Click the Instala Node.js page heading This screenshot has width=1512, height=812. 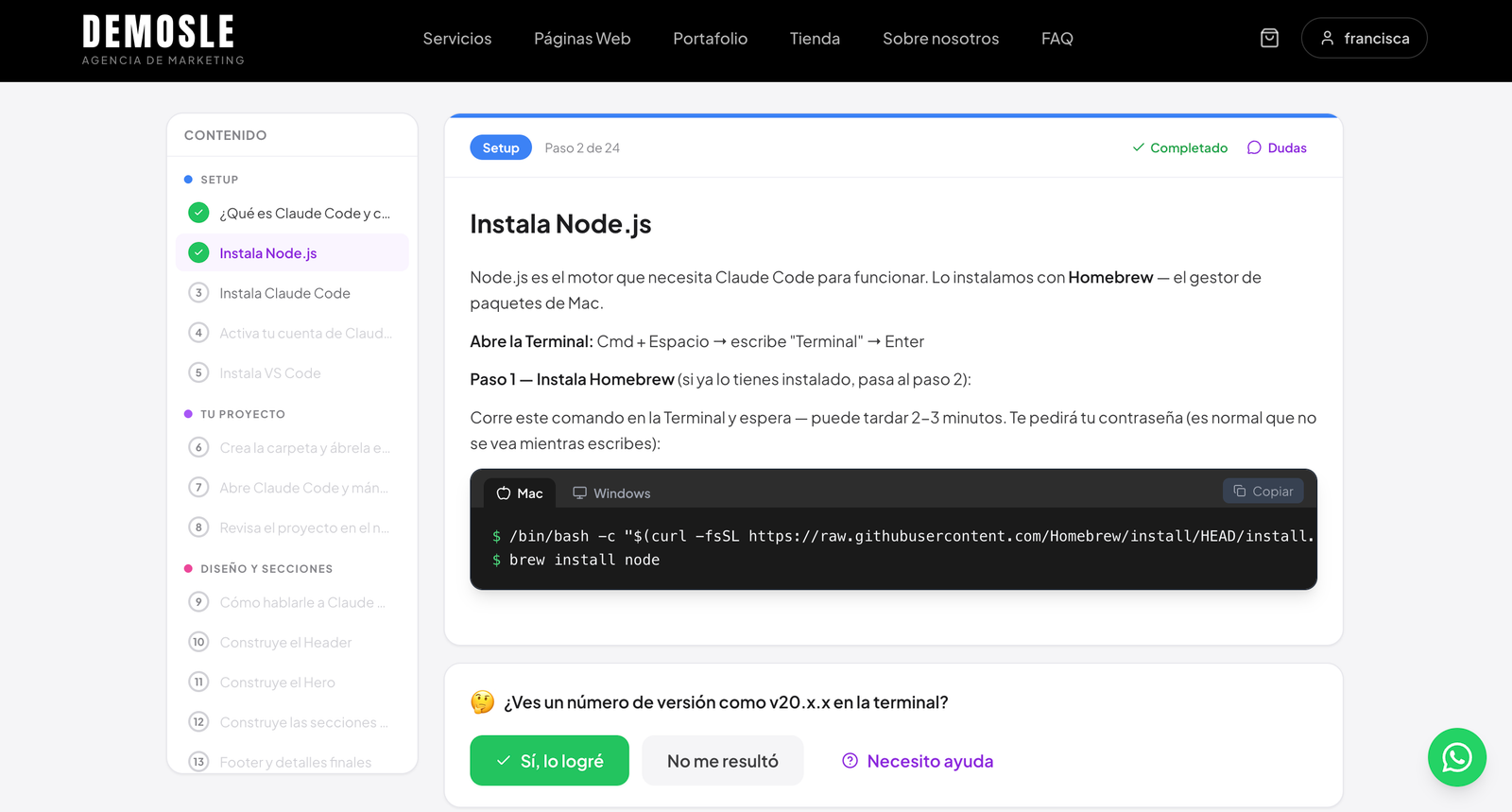point(560,224)
